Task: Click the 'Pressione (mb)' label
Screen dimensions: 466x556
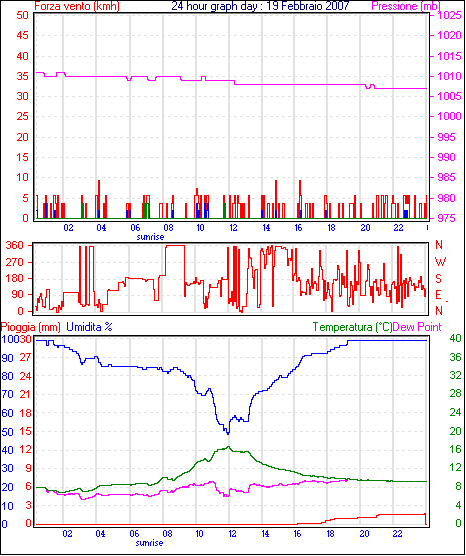Action: 406,6
